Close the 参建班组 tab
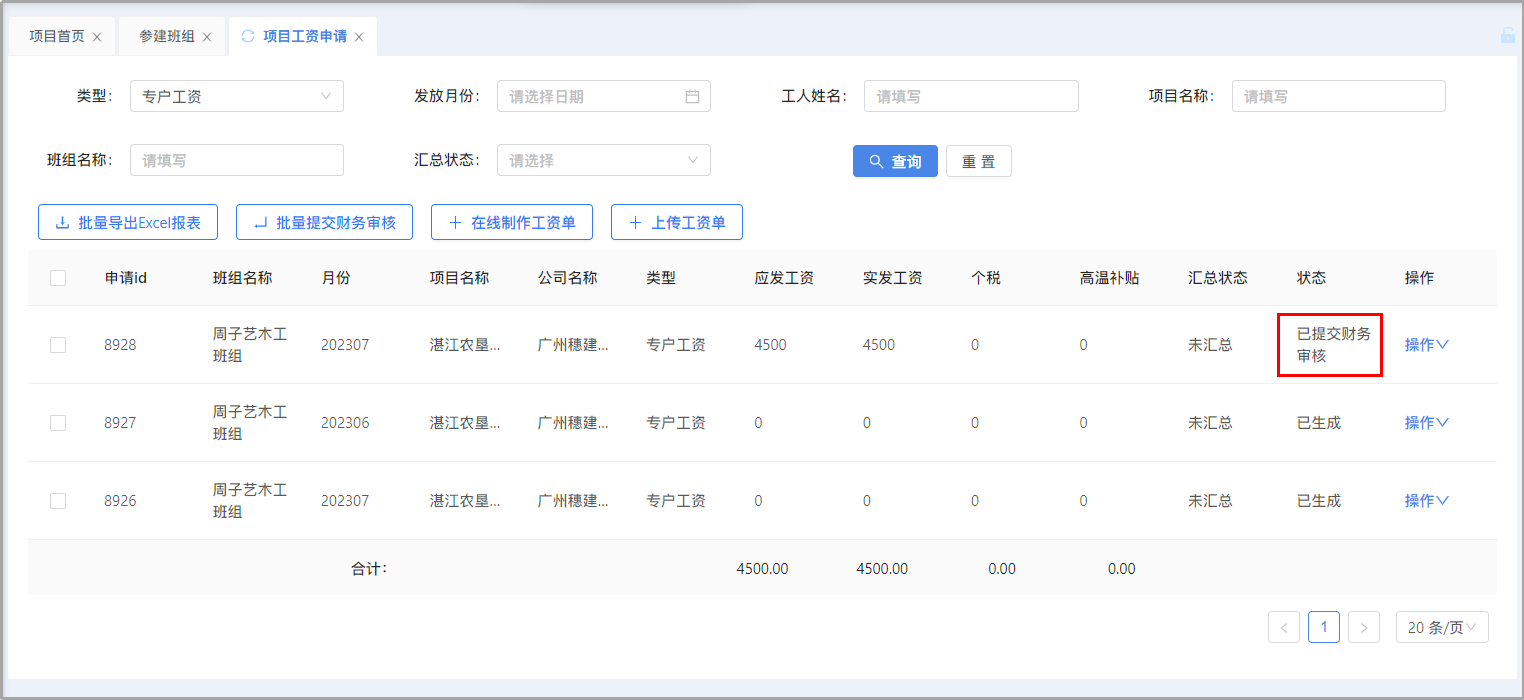 pos(207,37)
